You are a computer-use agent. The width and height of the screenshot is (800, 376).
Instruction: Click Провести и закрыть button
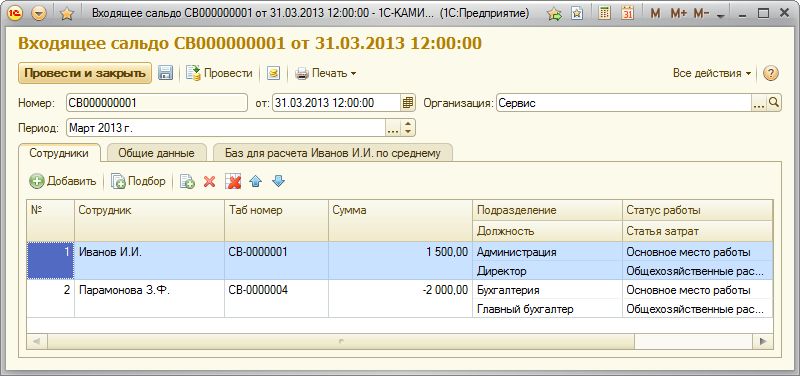coord(85,73)
